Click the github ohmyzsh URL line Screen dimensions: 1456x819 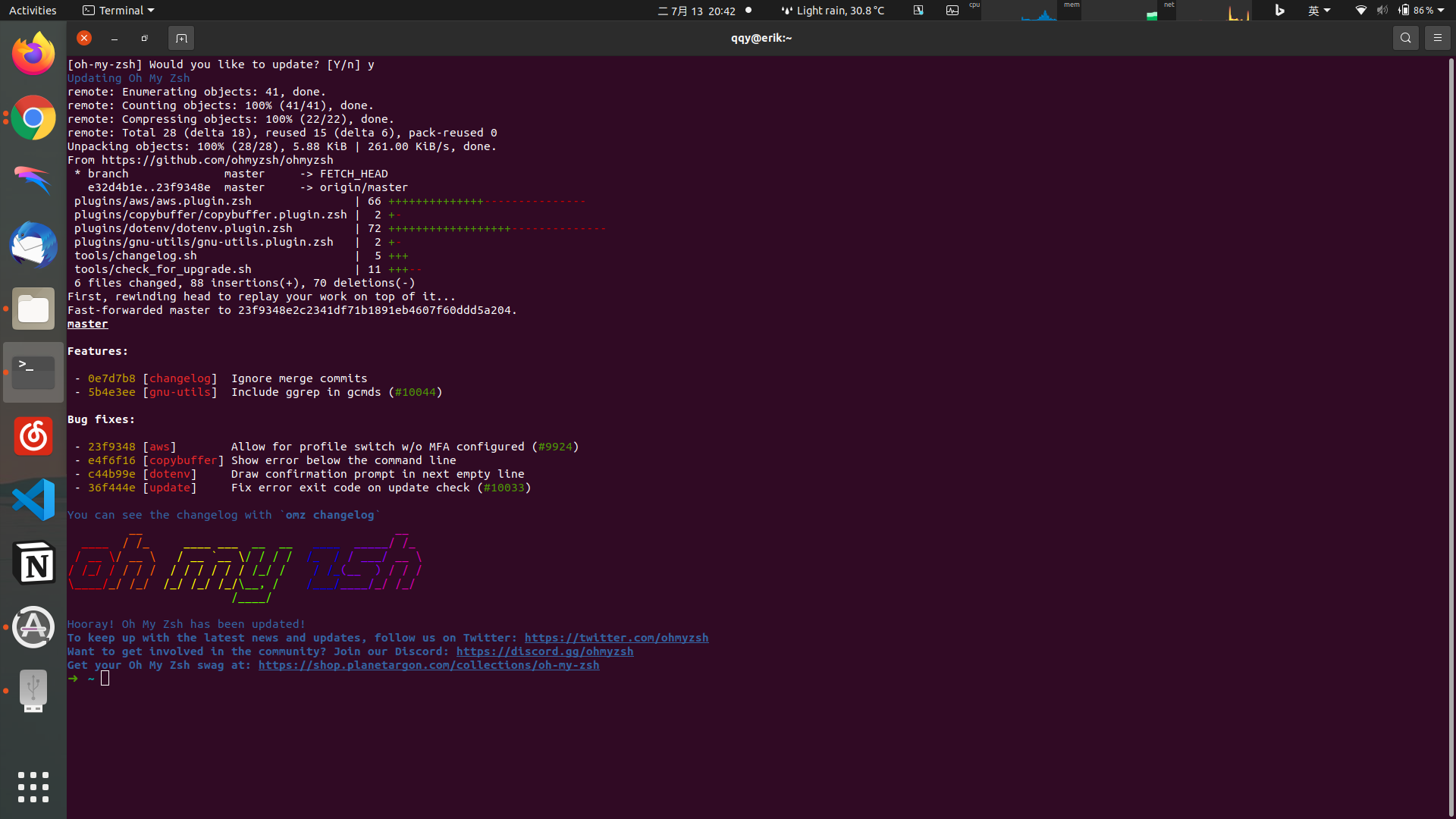[200, 160]
